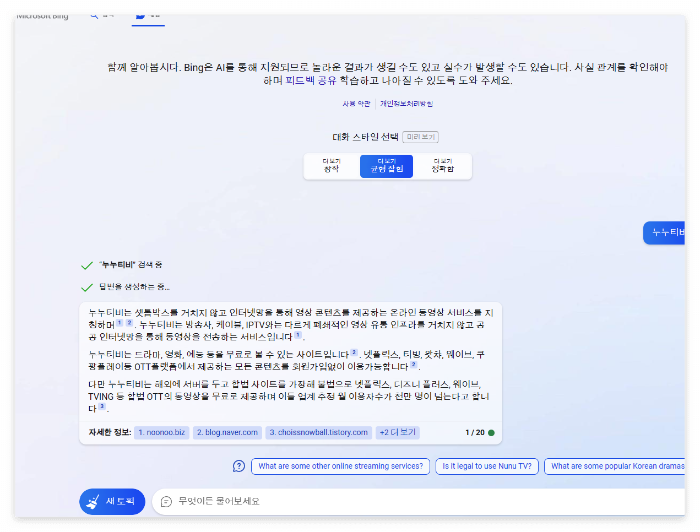Click citation 1 right after '지칭하며'
Screen dimensions: 700x532
120,323
